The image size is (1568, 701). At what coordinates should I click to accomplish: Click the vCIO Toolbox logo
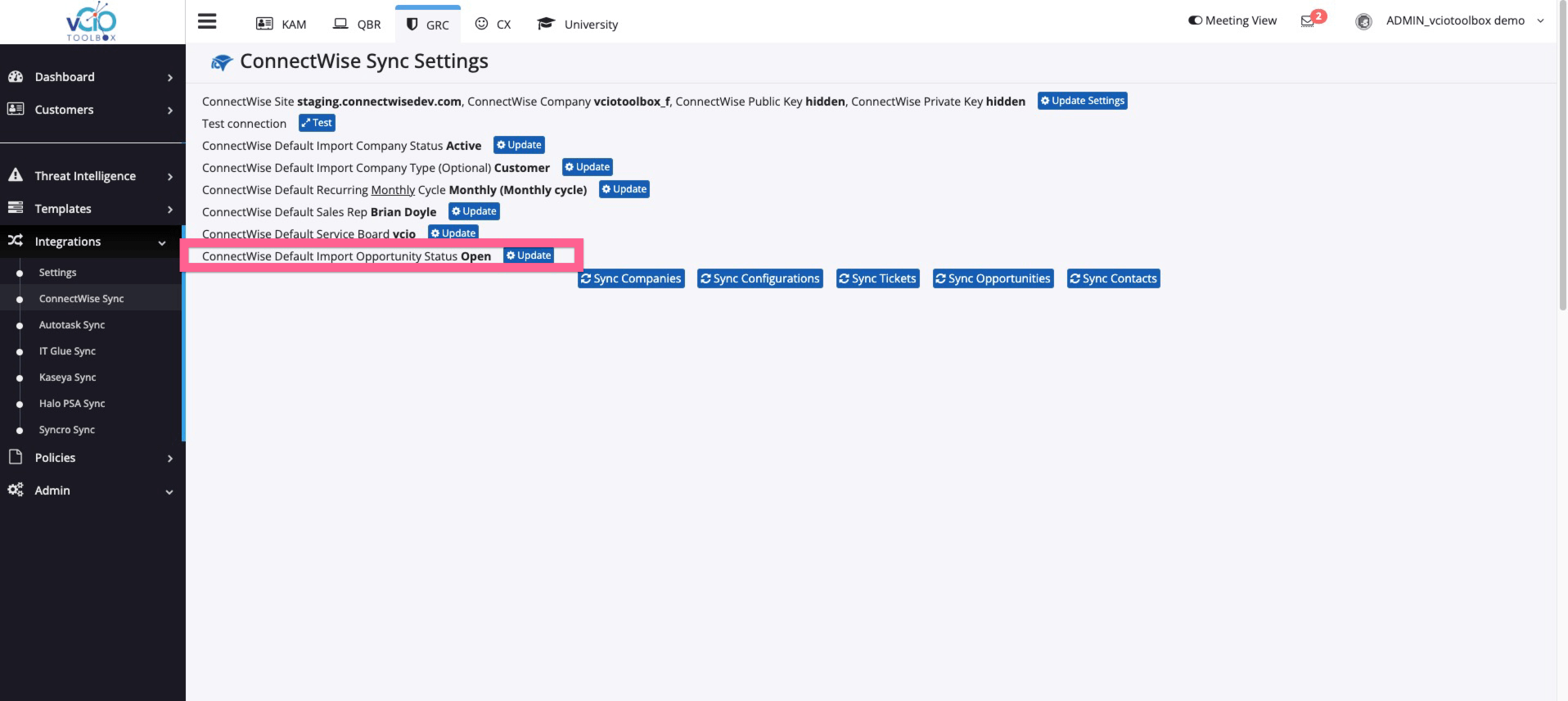pyautogui.click(x=91, y=22)
